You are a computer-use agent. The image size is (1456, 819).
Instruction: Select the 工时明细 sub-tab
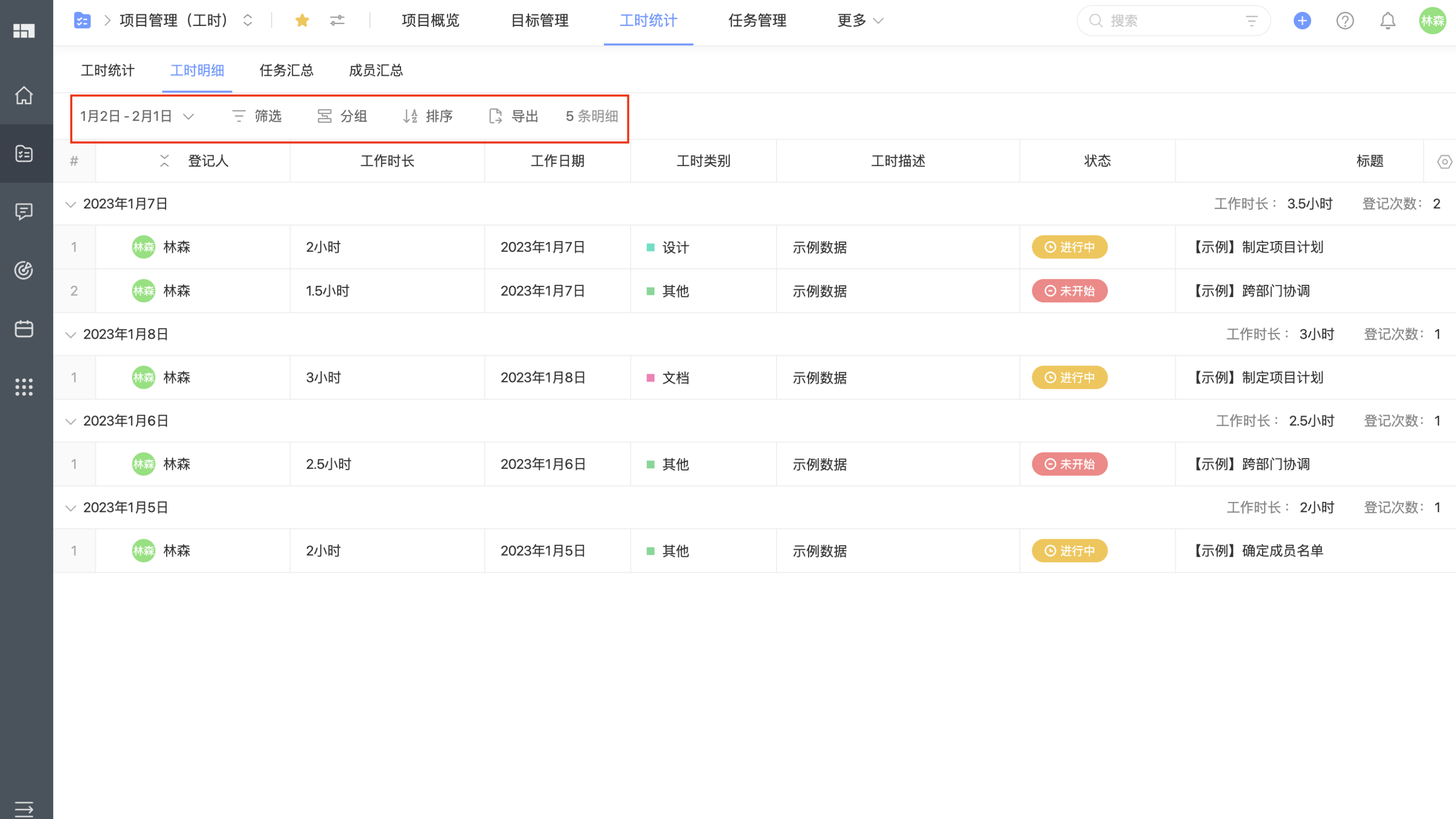(197, 71)
